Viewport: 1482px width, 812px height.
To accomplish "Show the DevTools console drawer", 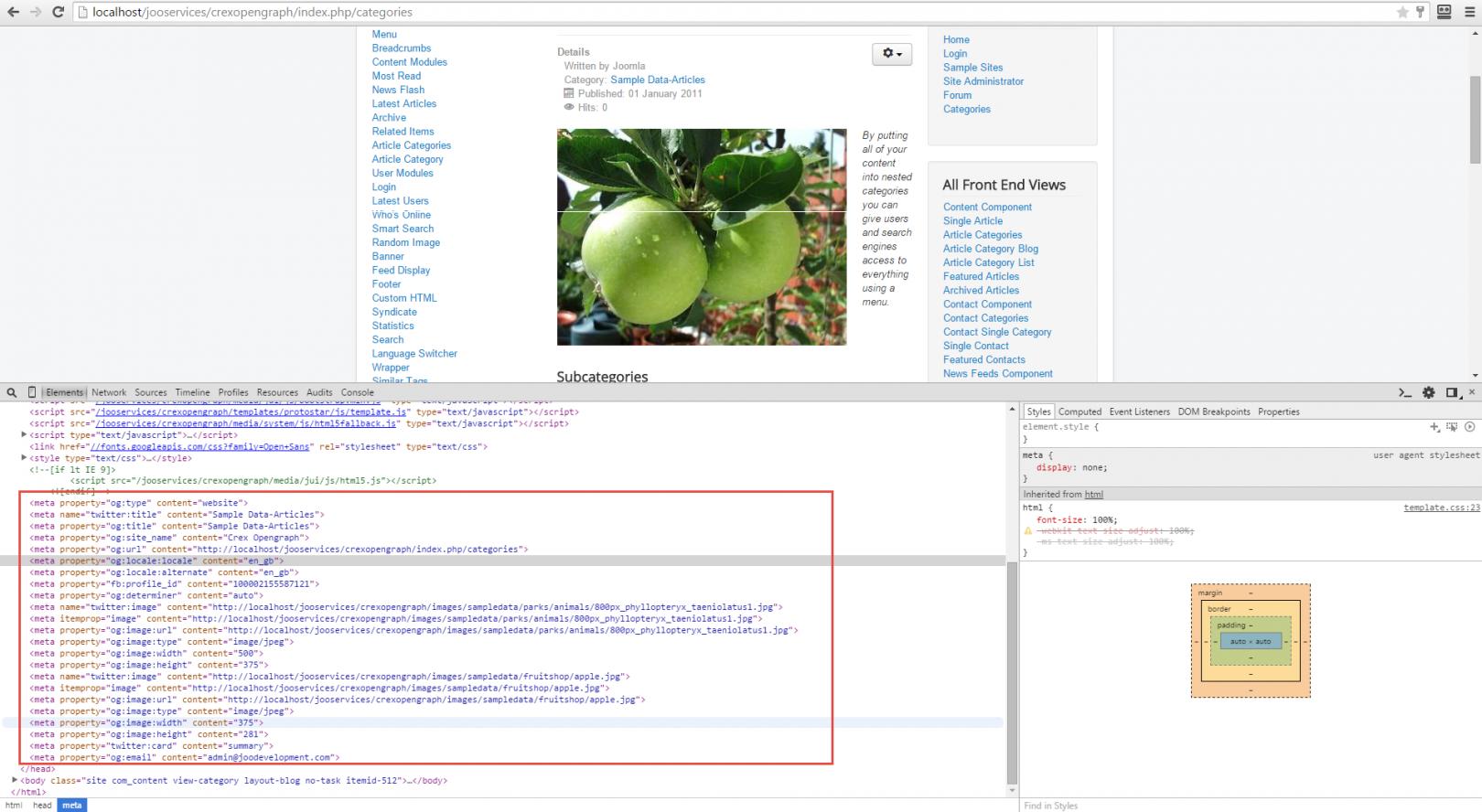I will (1405, 392).
